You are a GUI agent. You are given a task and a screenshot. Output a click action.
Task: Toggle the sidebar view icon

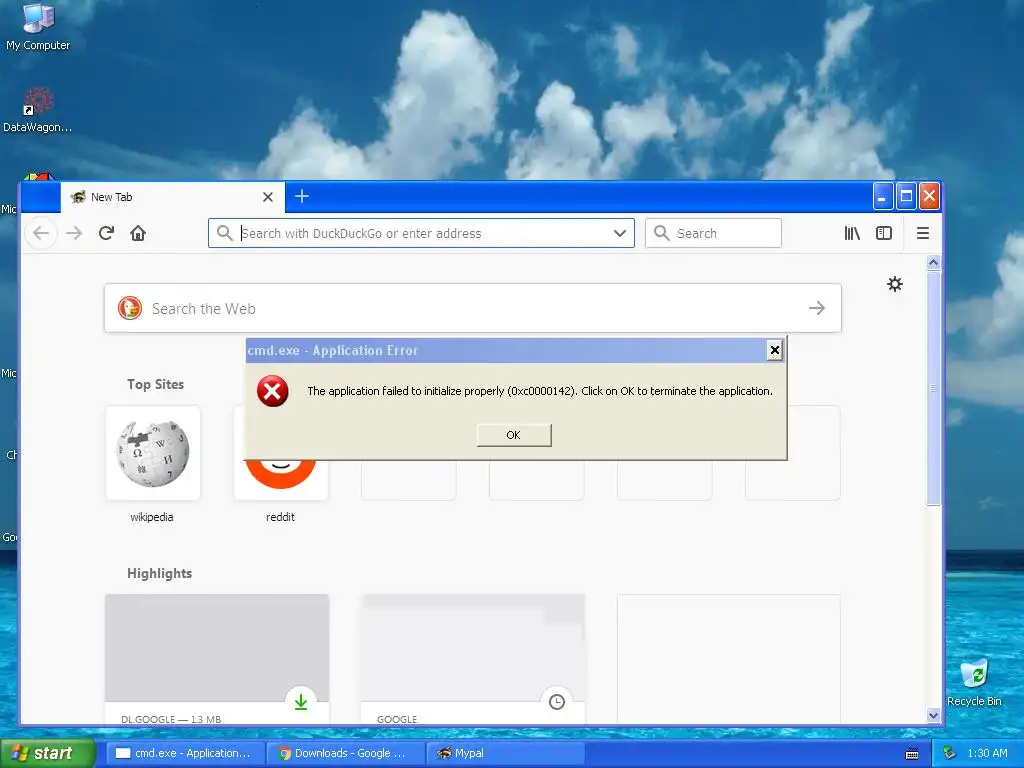[884, 233]
